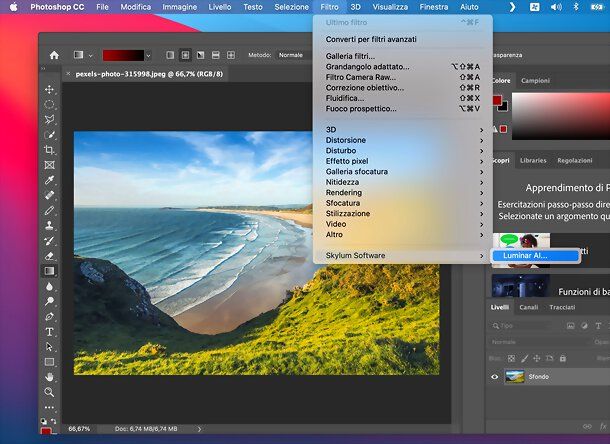Select the Gradient tool in toolbox

tap(49, 271)
